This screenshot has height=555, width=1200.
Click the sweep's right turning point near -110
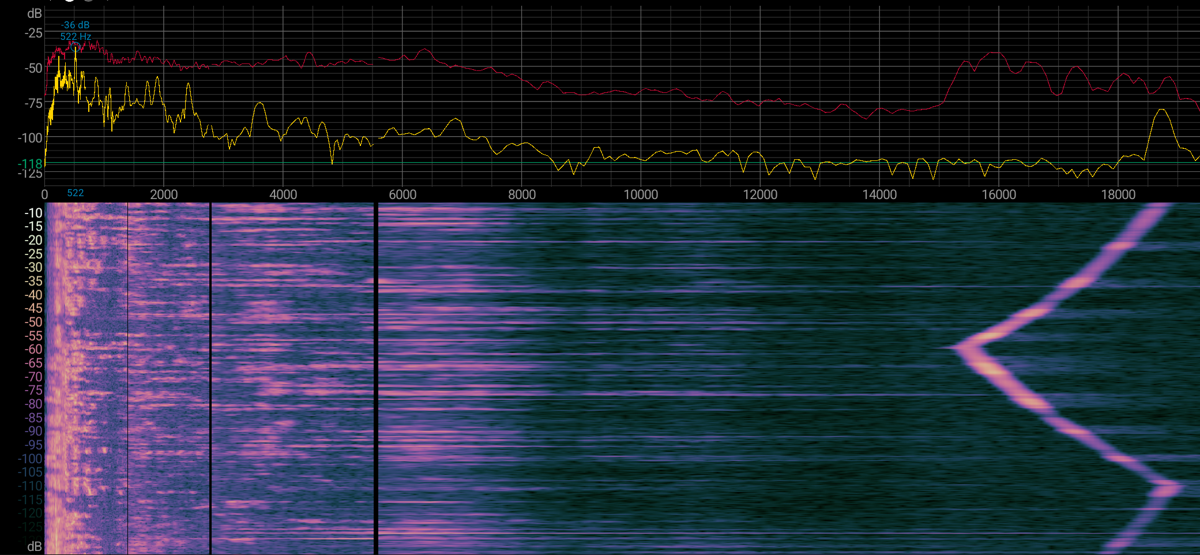1168,488
